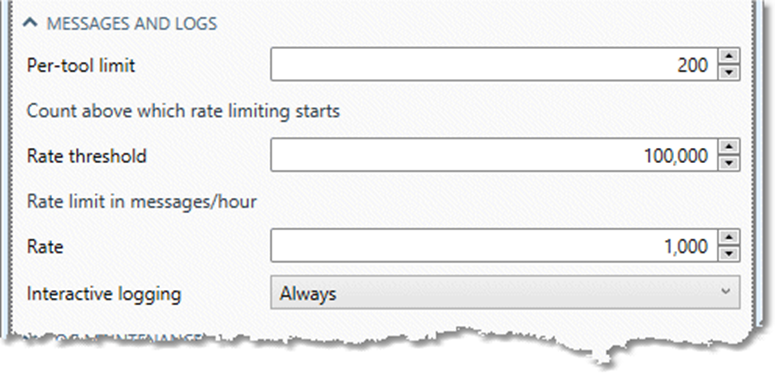This screenshot has width=775, height=375.
Task: Decrease Per-tool limit with down arrow
Action: pyautogui.click(x=729, y=72)
